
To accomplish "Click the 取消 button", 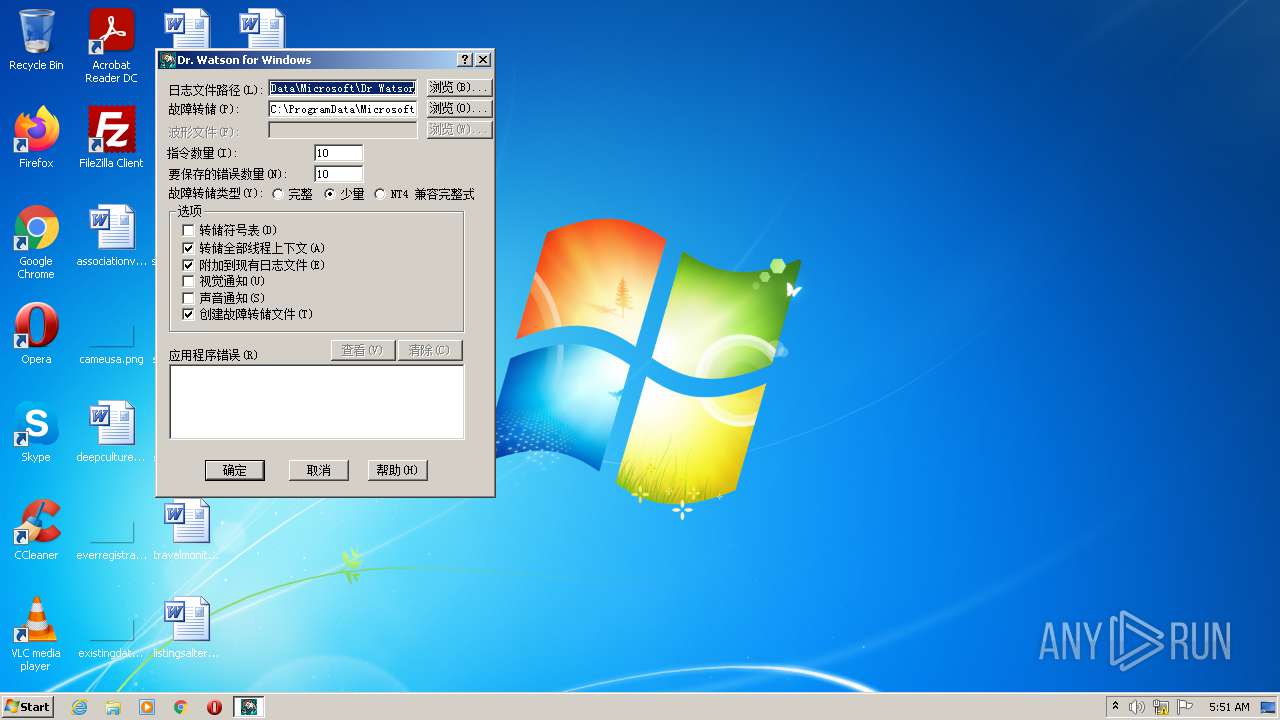I will point(318,470).
